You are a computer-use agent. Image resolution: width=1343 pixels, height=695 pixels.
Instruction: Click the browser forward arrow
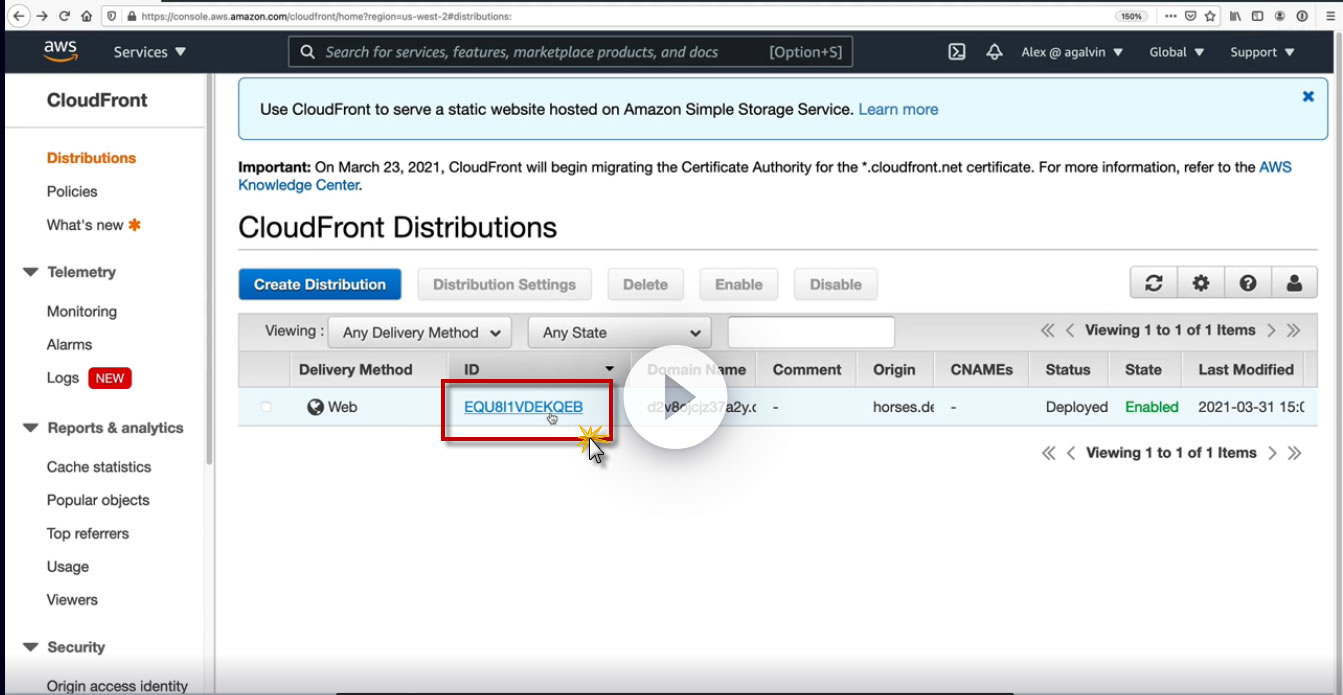pos(42,16)
